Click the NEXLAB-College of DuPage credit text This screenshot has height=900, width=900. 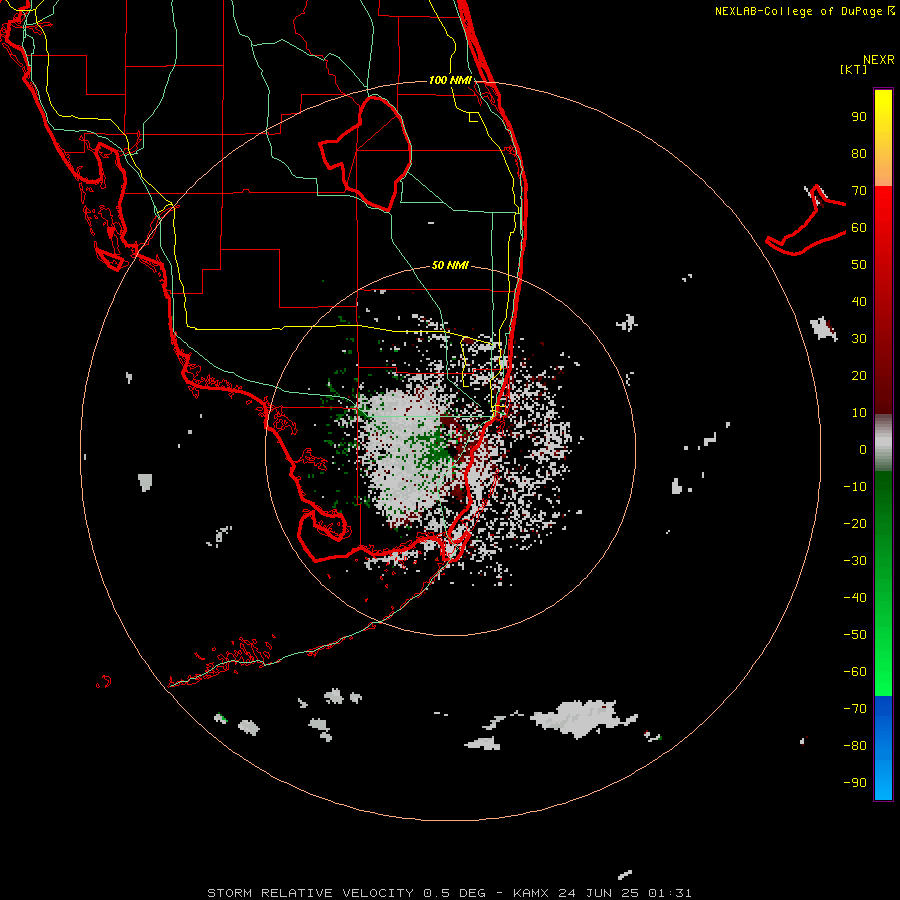805,11
